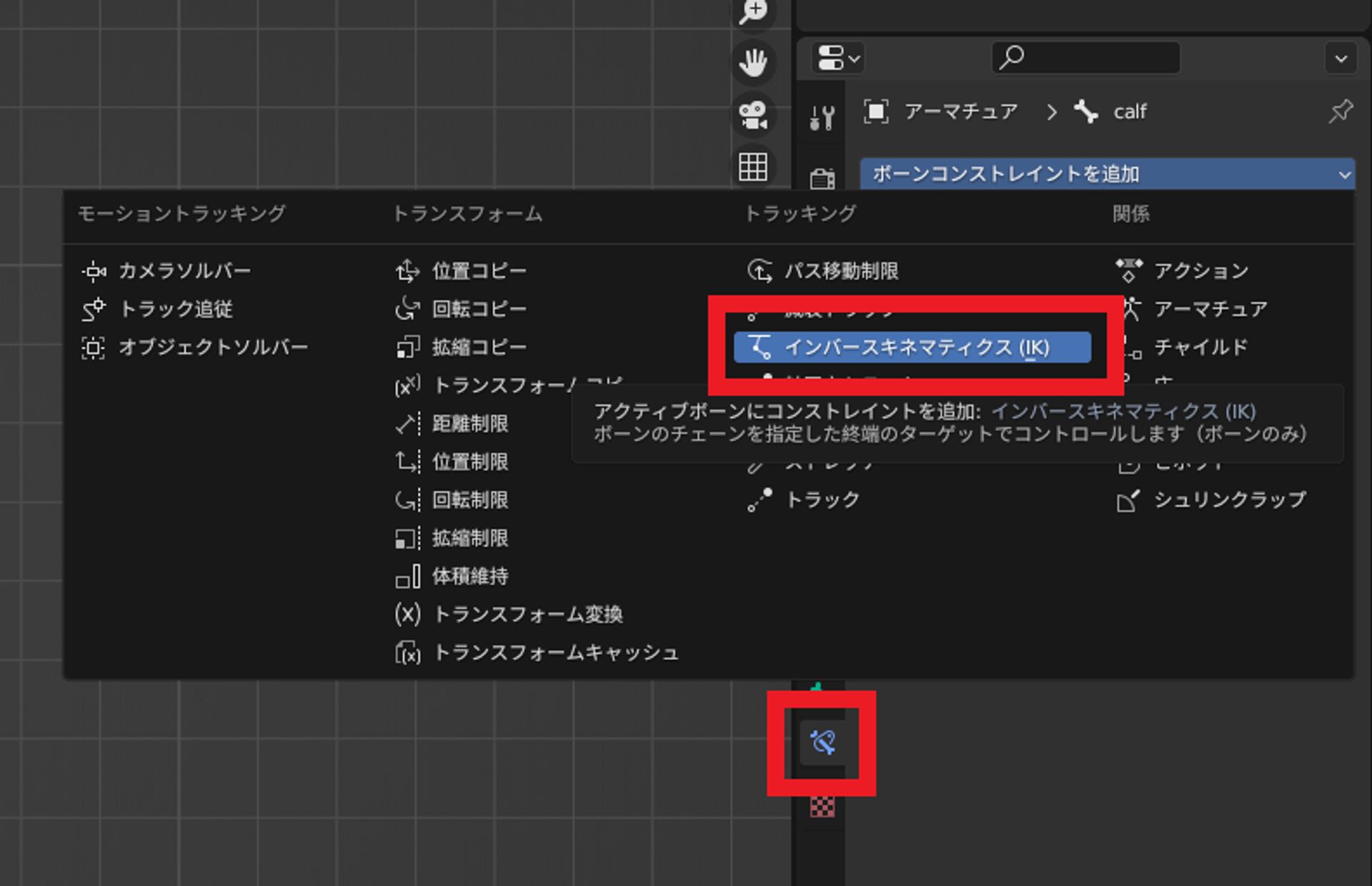Select the シュリンクラップ constraint option
This screenshot has width=1372, height=886.
pos(1229,500)
